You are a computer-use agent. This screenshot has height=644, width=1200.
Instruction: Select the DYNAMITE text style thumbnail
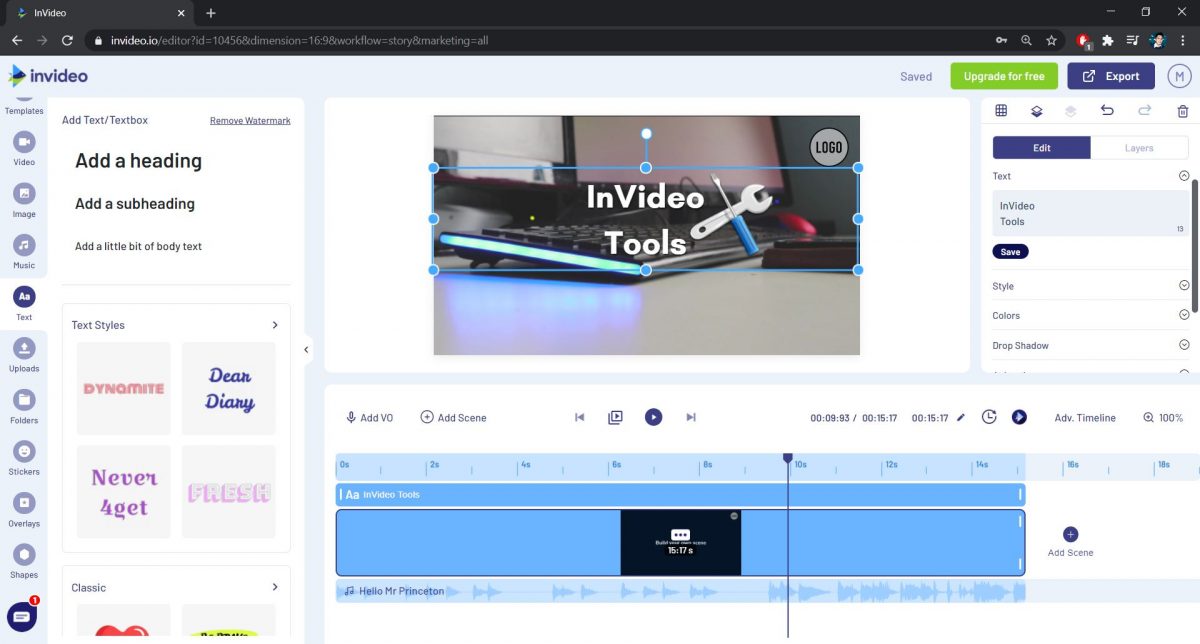pyautogui.click(x=123, y=387)
